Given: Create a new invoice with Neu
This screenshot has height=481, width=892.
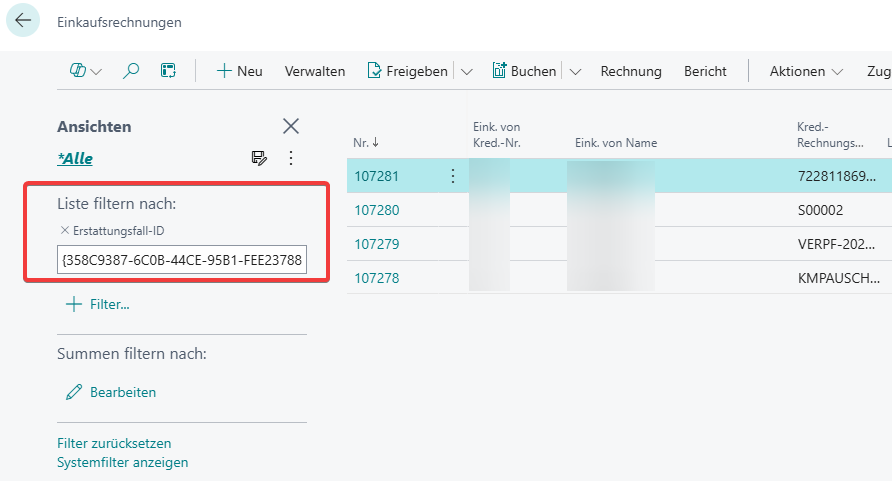Looking at the screenshot, I should tap(239, 71).
